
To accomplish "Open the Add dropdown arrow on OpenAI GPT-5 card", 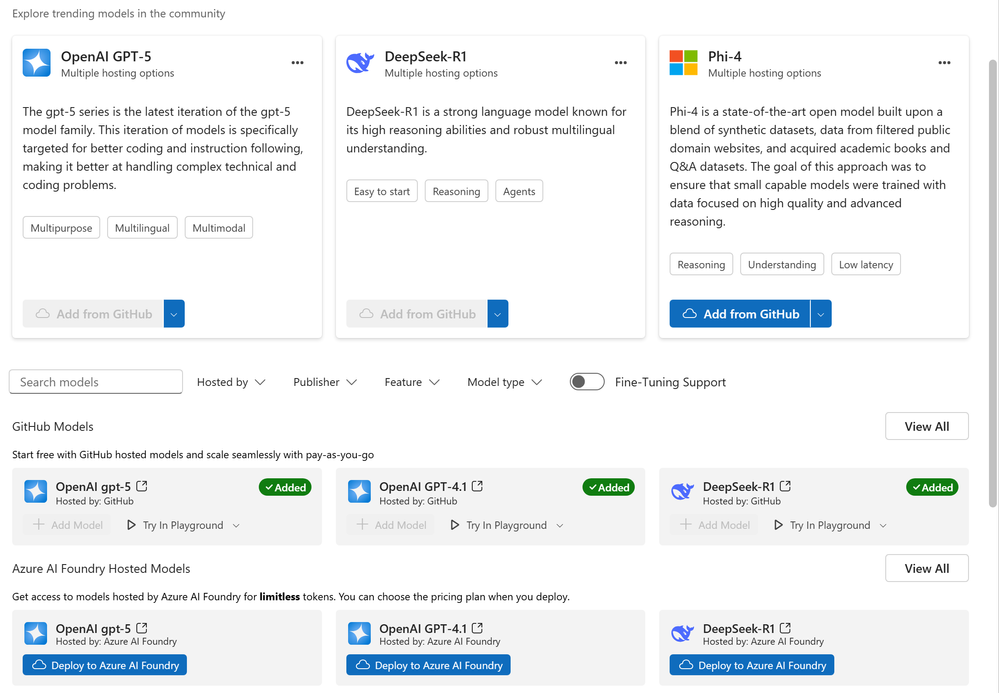I will [x=174, y=313].
